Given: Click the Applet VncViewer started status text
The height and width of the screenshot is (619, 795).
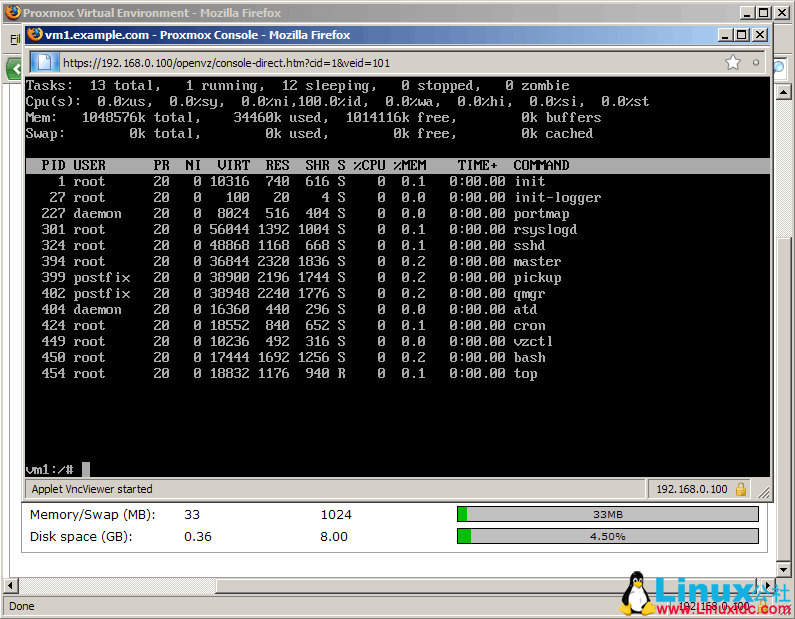Looking at the screenshot, I should click(92, 489).
